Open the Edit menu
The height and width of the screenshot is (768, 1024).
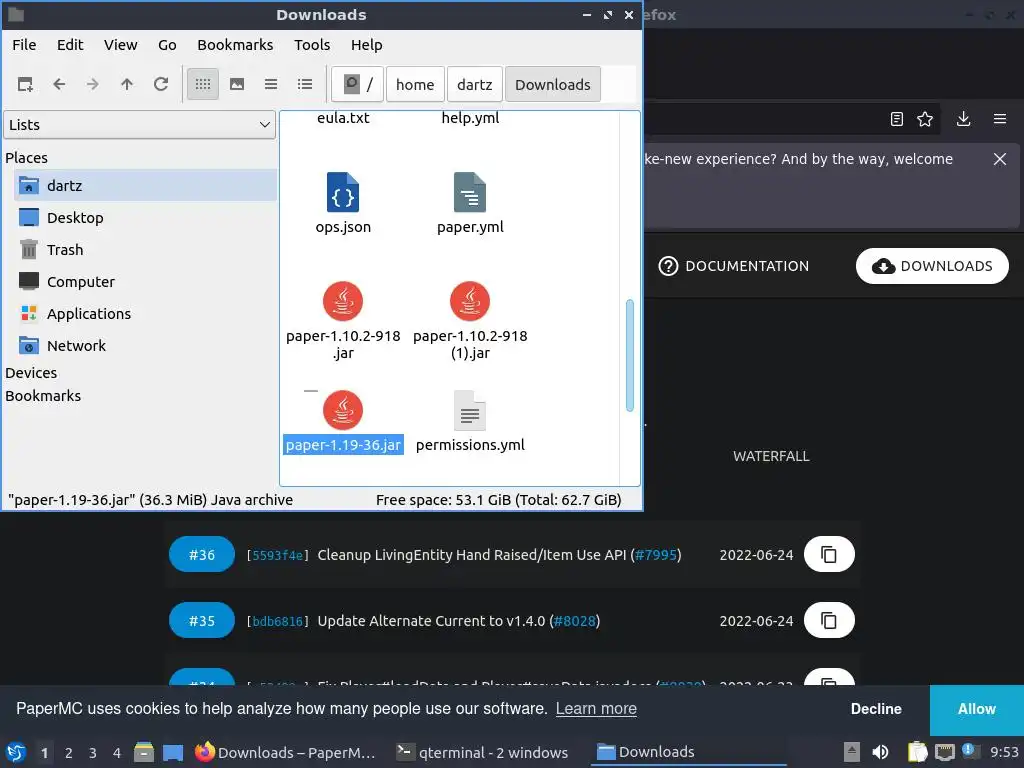point(70,45)
